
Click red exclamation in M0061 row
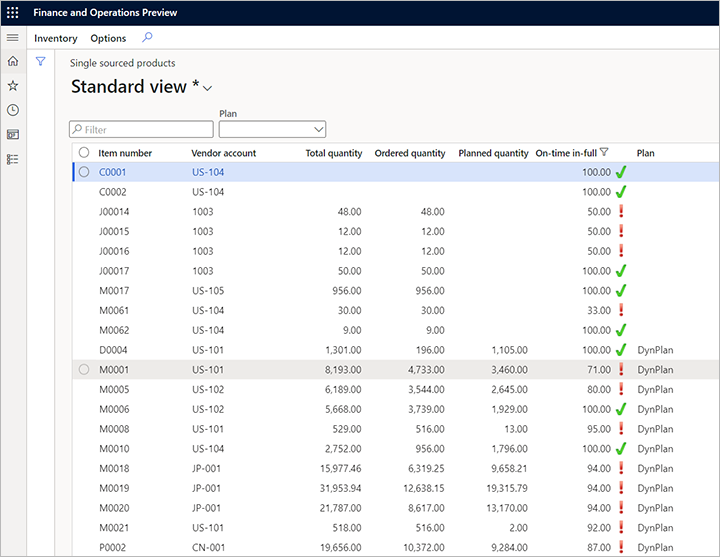click(621, 310)
